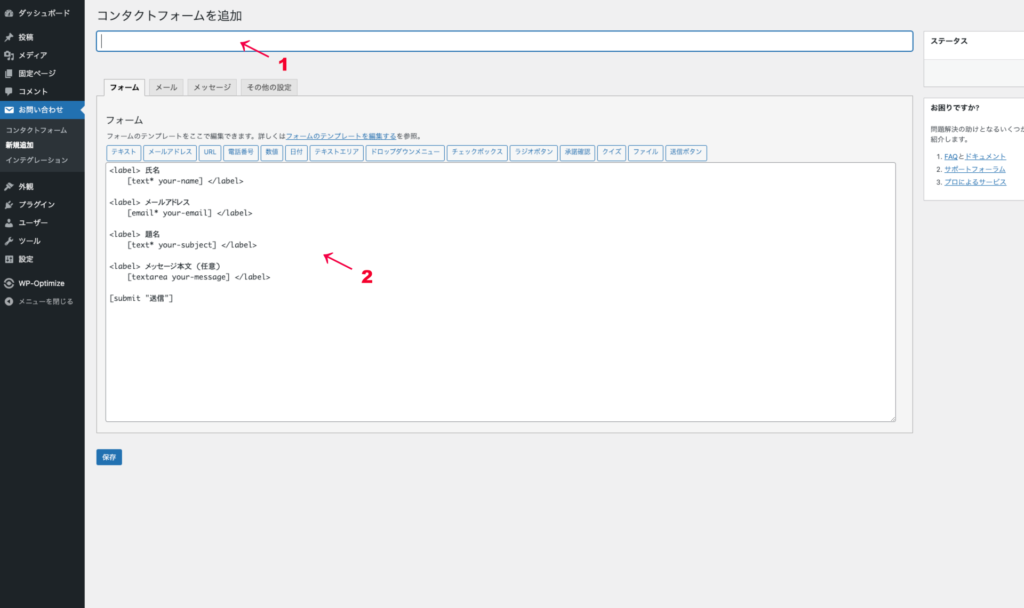Viewport: 1024px width, 608px height.
Task: Open the プラグイン plugins icon
Action: click(9, 204)
